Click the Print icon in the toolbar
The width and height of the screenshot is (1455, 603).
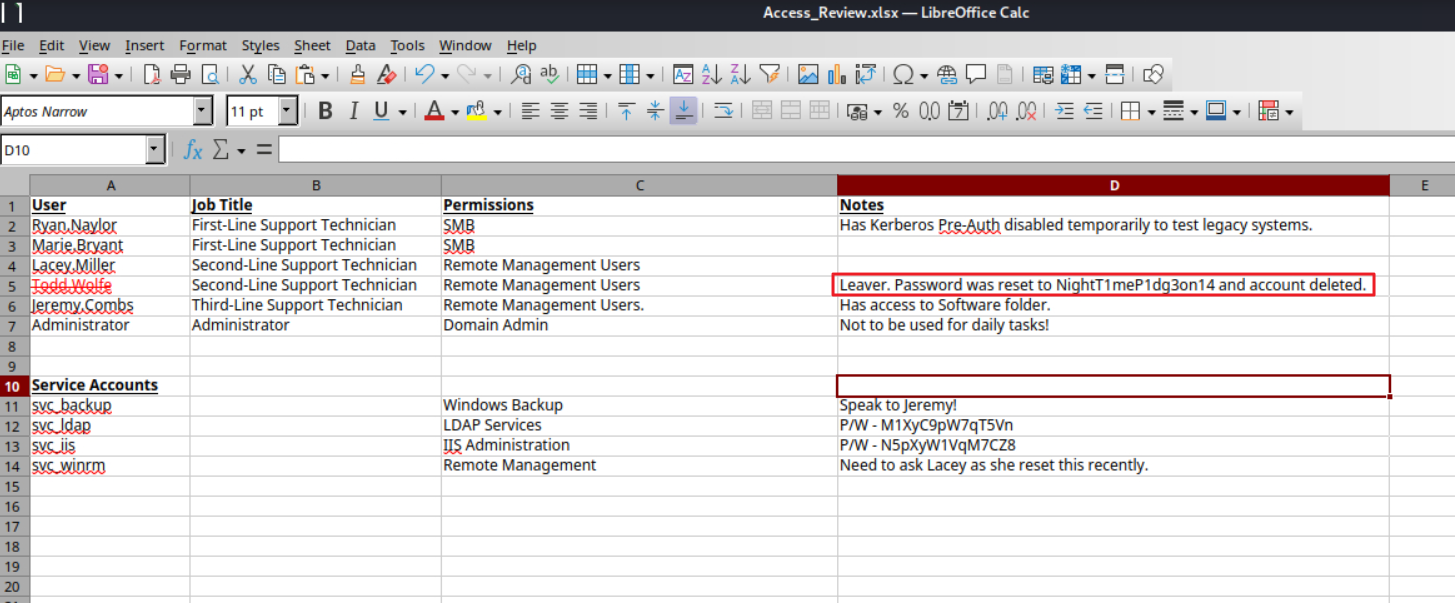(180, 74)
